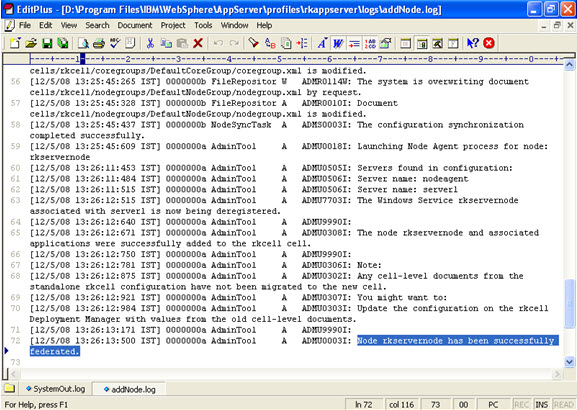Cut selection using the scissors icon
This screenshot has width=577, height=410.
[x=150, y=43]
